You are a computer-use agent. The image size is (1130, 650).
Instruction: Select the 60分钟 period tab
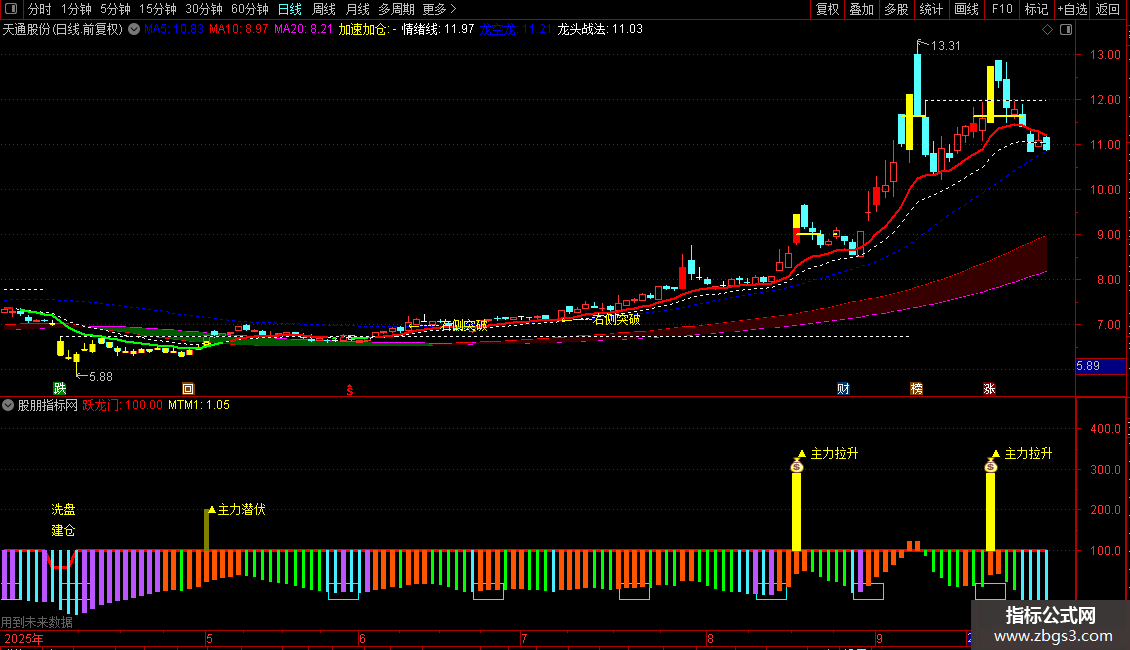[x=250, y=9]
